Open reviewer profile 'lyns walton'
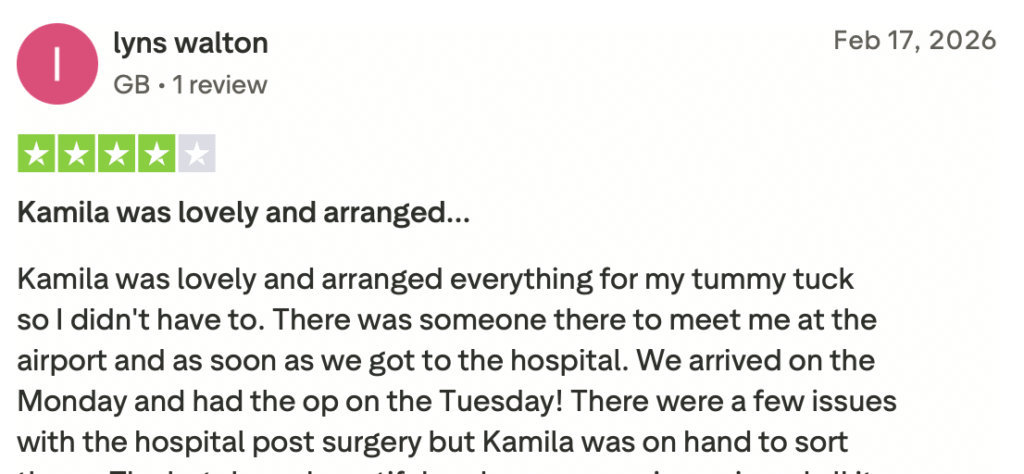1024x474 pixels. [191, 43]
